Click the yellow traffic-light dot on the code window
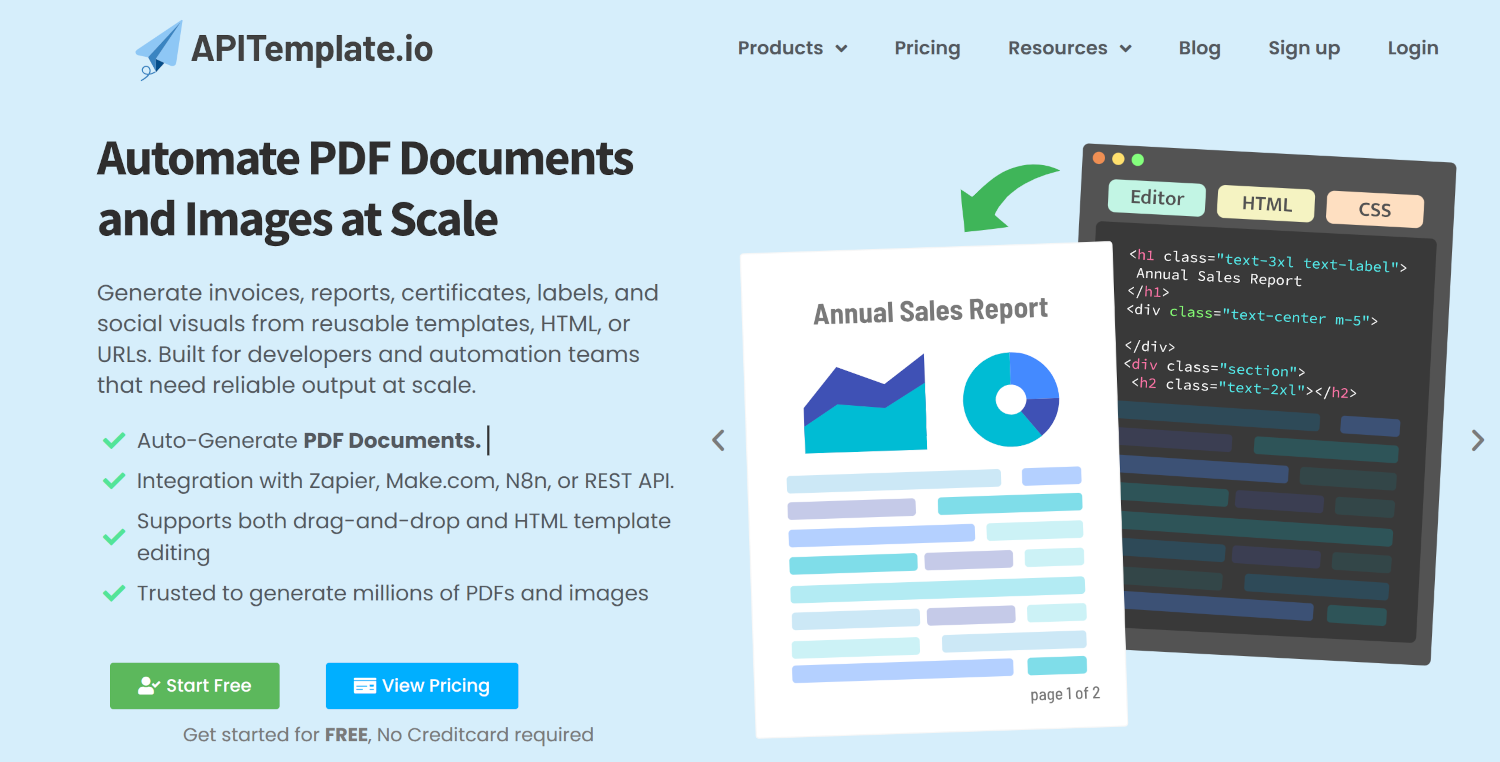 [x=1120, y=158]
